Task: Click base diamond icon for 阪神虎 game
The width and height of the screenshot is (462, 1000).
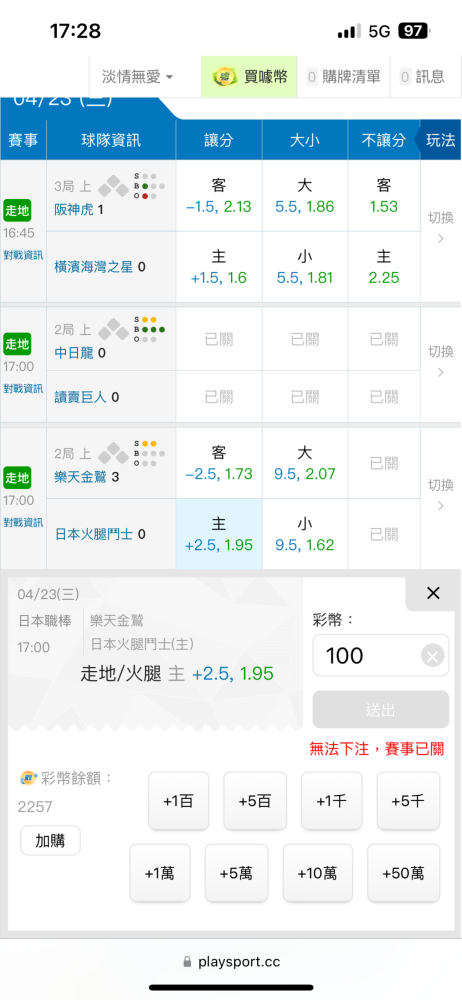Action: click(x=113, y=186)
